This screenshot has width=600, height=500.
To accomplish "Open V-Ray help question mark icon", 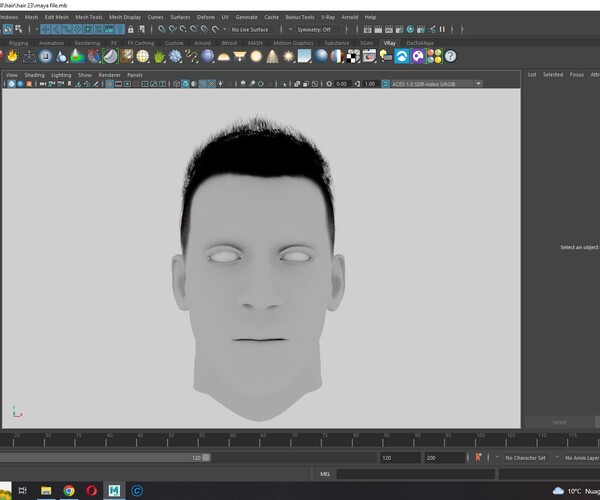I will point(451,56).
